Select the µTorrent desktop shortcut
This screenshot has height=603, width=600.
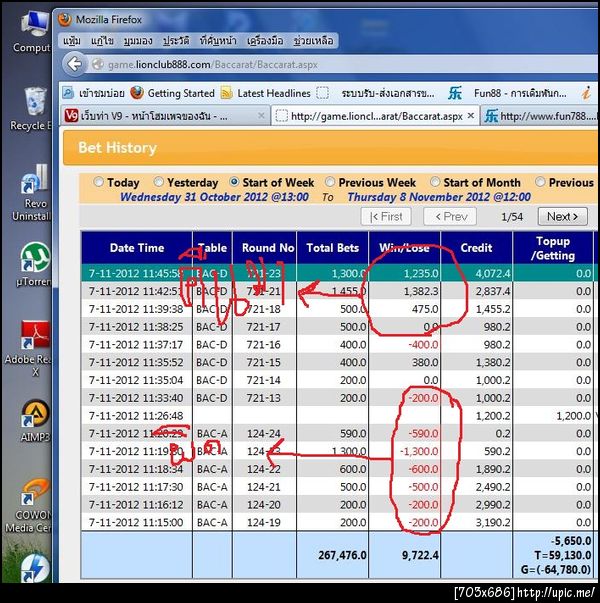click(x=34, y=265)
